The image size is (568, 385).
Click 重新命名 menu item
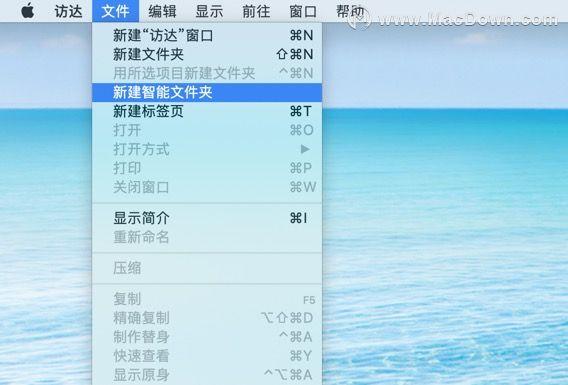(x=207, y=237)
